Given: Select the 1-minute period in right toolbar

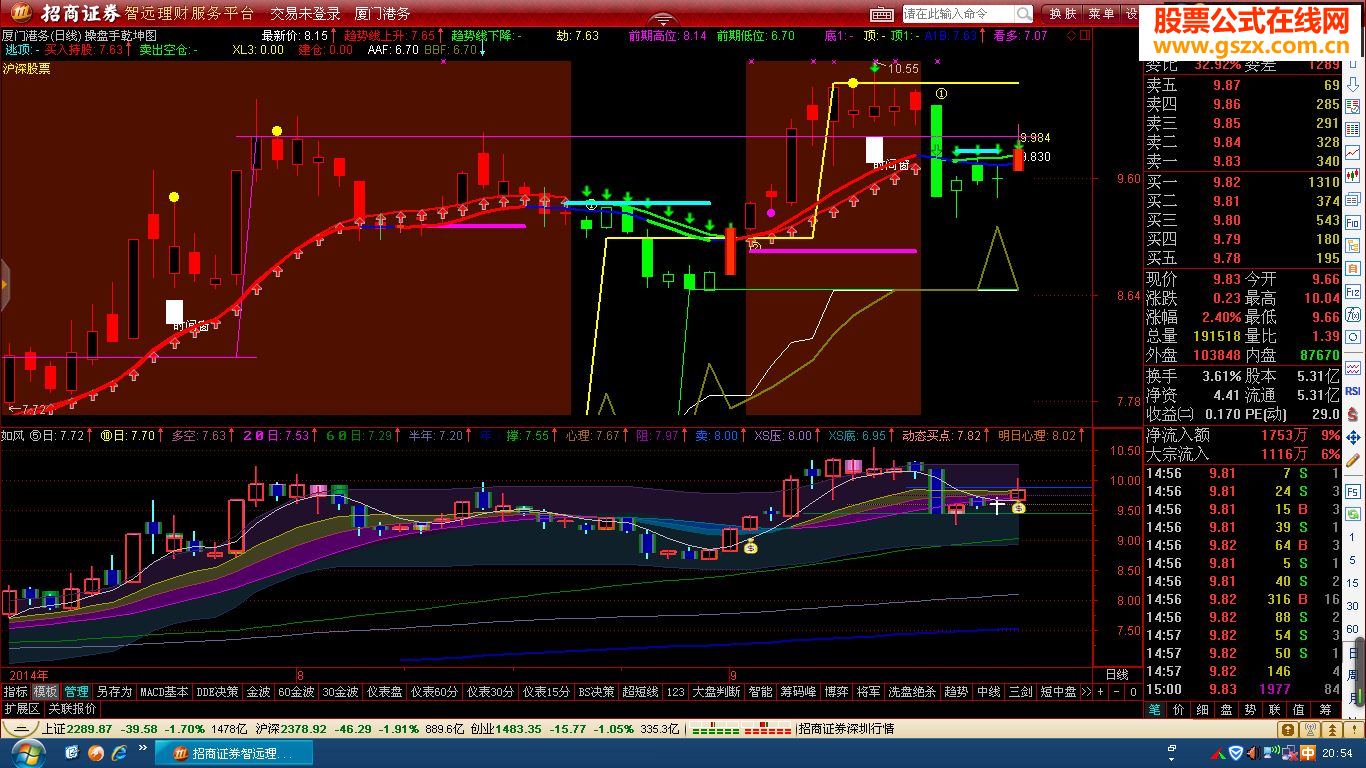Looking at the screenshot, I should 1353,537.
